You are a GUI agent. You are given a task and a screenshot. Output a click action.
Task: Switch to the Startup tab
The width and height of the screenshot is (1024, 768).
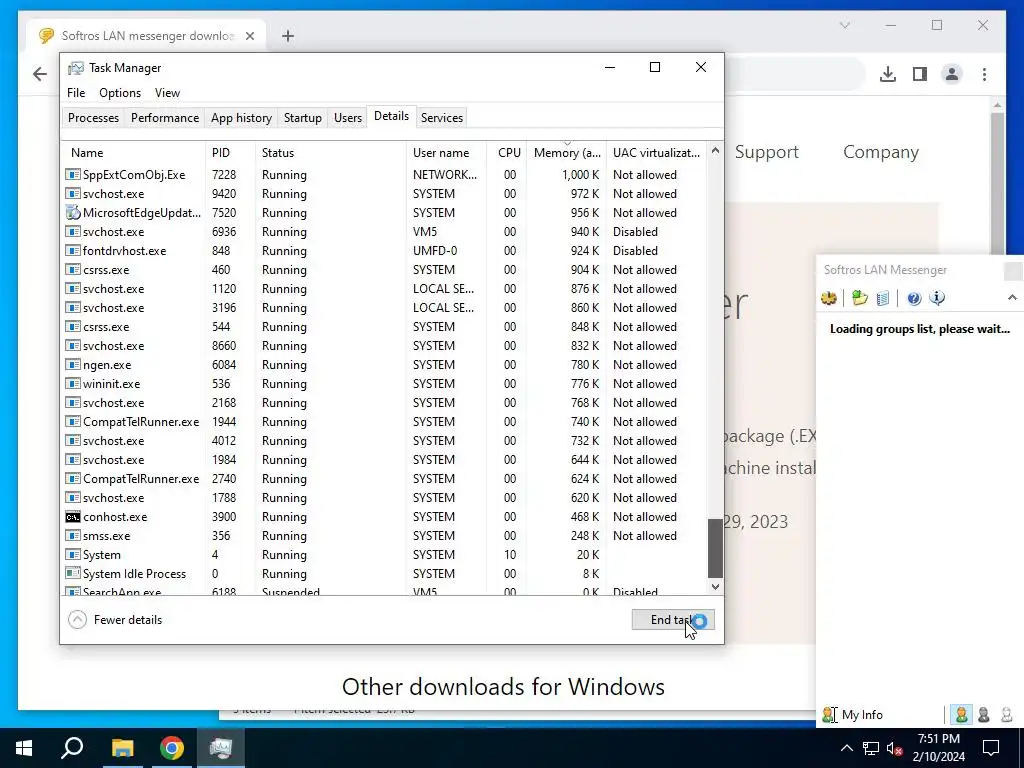coord(302,118)
